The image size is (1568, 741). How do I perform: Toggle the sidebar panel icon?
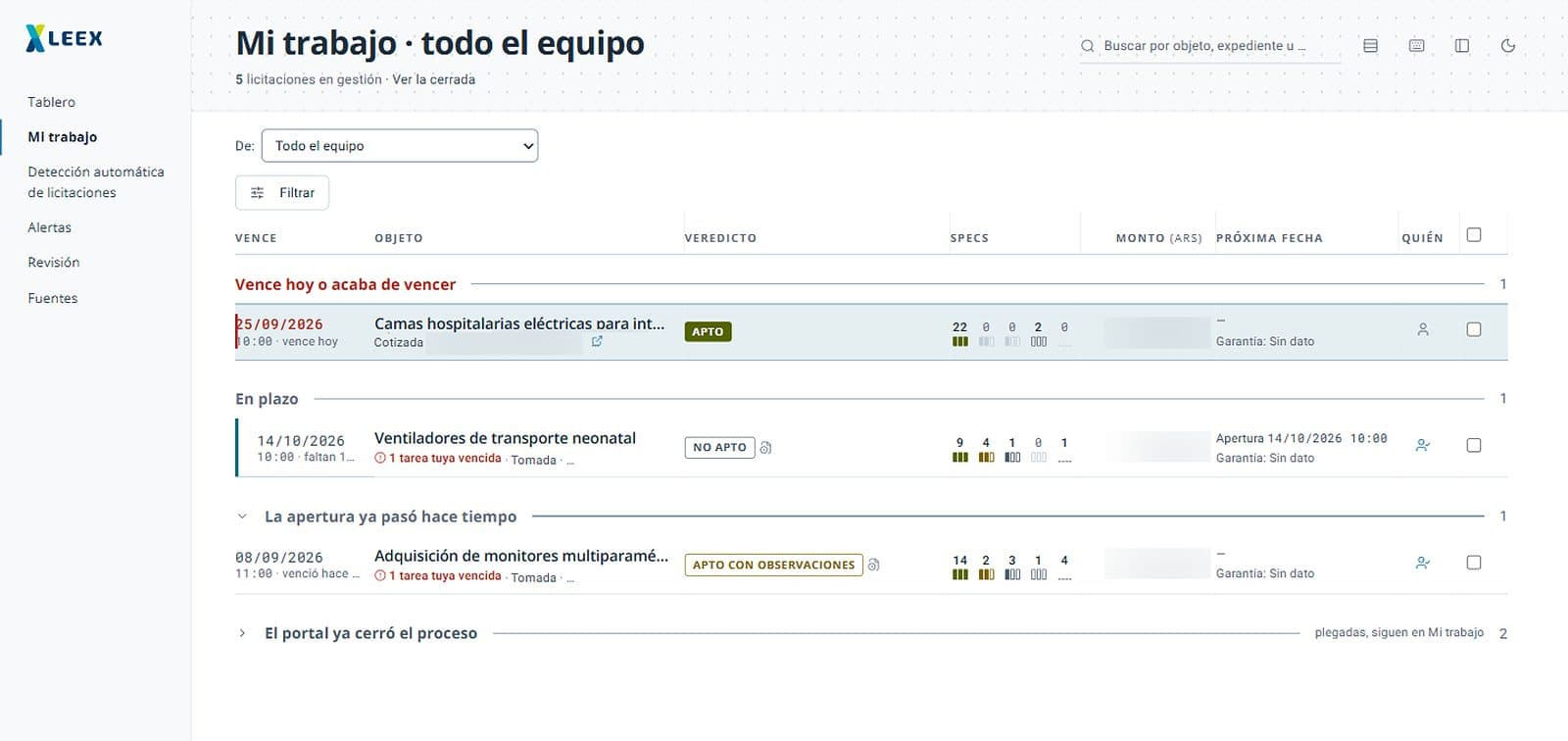(x=1462, y=46)
